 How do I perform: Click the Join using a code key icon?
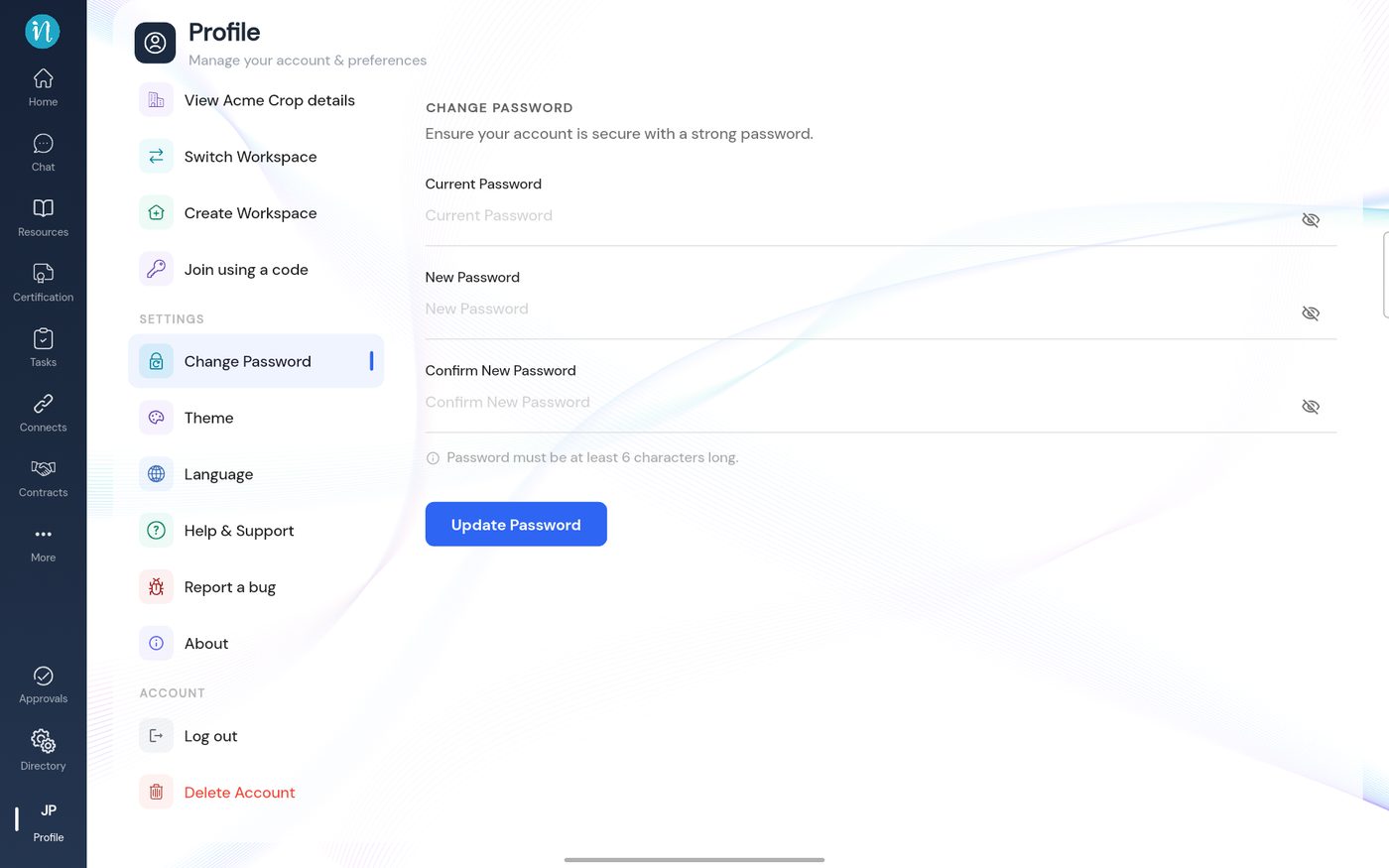(156, 270)
